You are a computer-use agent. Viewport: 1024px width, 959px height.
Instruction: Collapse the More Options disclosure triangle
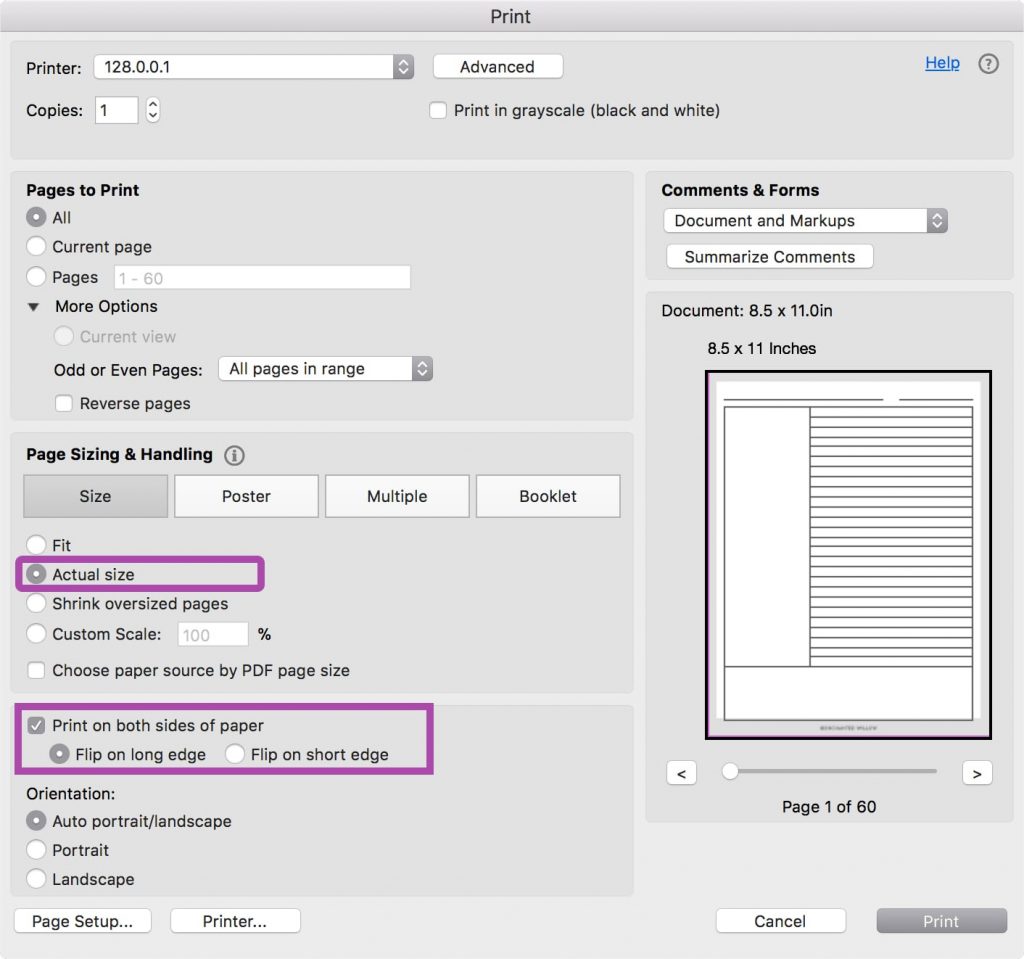pyautogui.click(x=34, y=307)
